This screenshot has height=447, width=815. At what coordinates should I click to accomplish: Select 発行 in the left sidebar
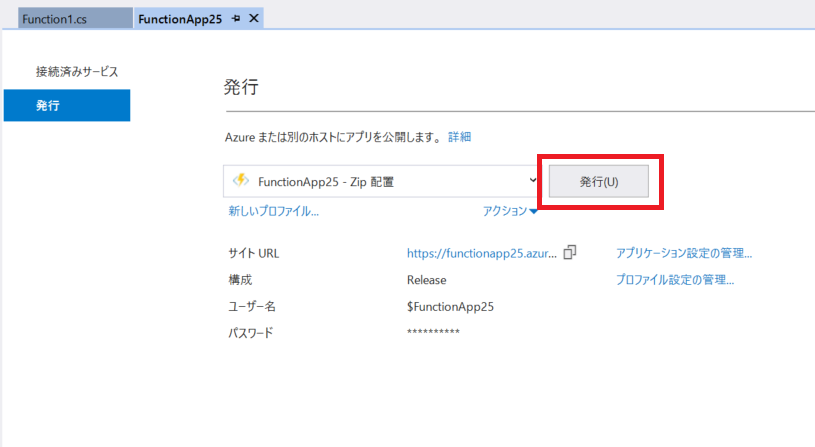pos(67,106)
